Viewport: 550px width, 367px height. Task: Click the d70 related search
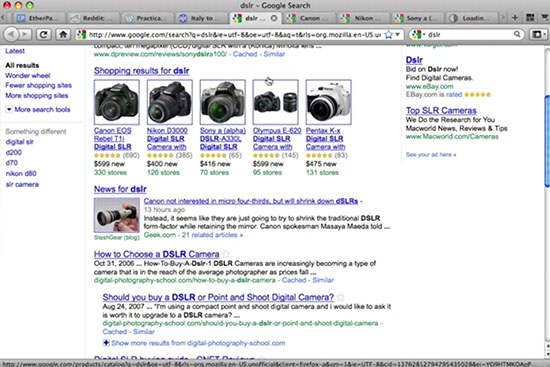tap(12, 163)
